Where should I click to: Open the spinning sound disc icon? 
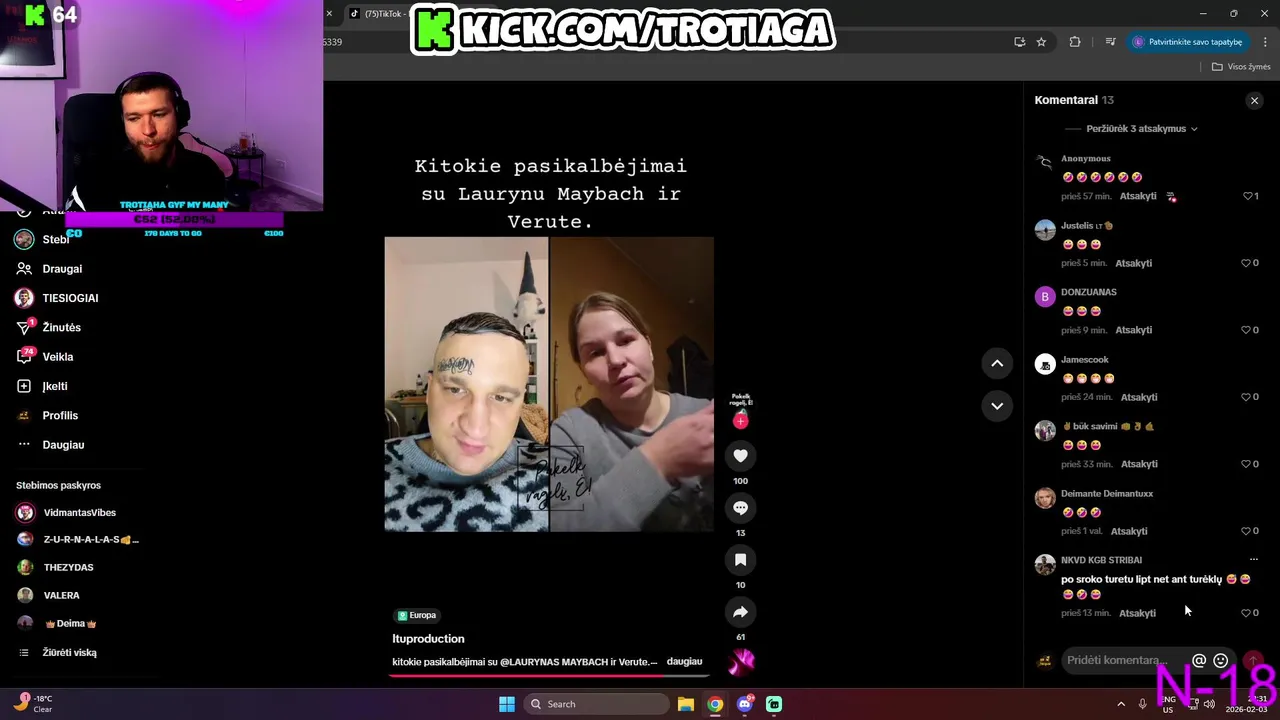(x=741, y=661)
